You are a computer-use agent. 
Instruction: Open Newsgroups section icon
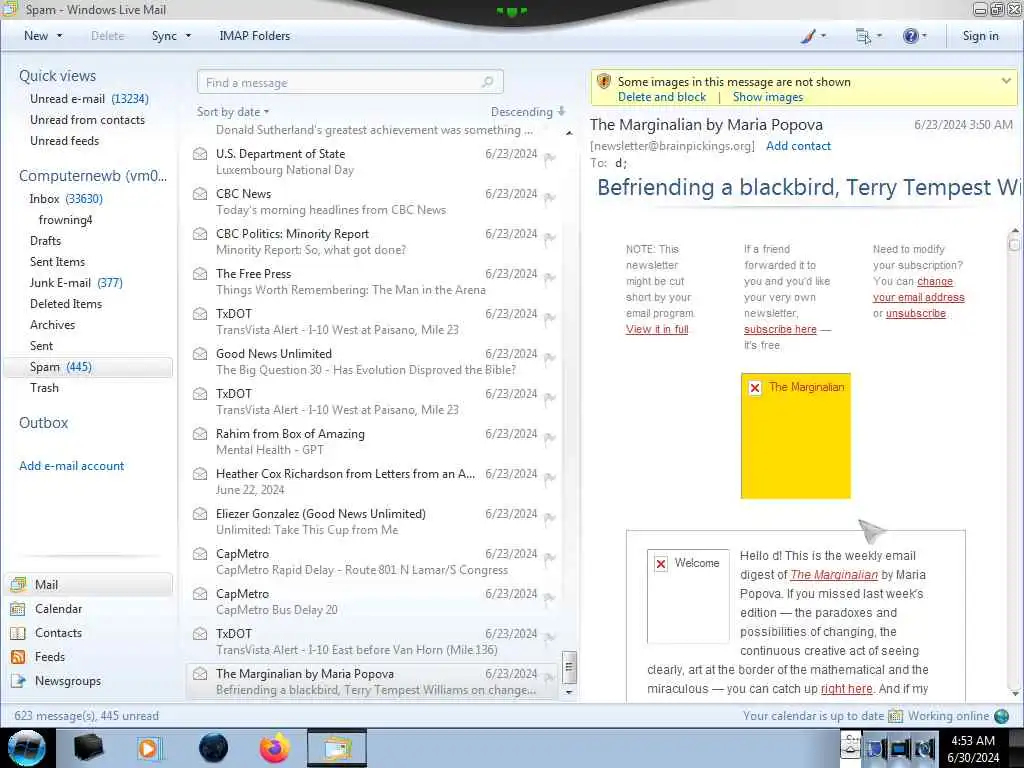[18, 681]
